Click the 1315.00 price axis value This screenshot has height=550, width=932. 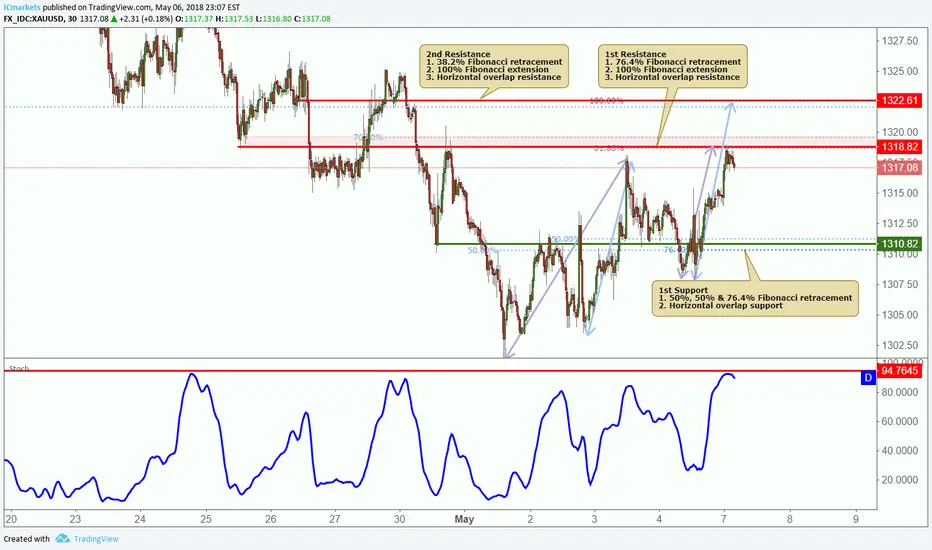point(900,193)
